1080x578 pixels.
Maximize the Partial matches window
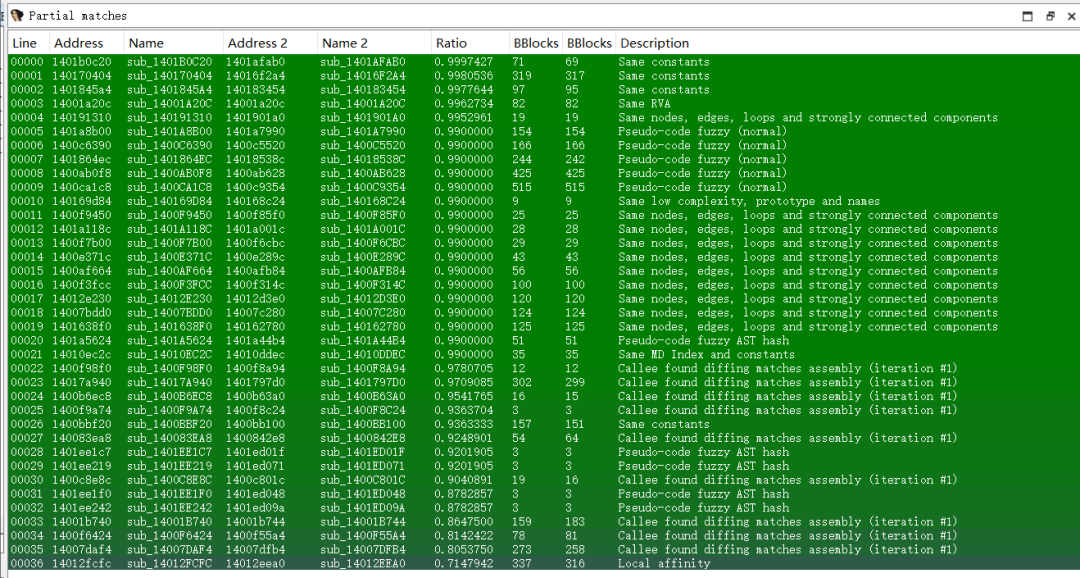[x=1028, y=16]
